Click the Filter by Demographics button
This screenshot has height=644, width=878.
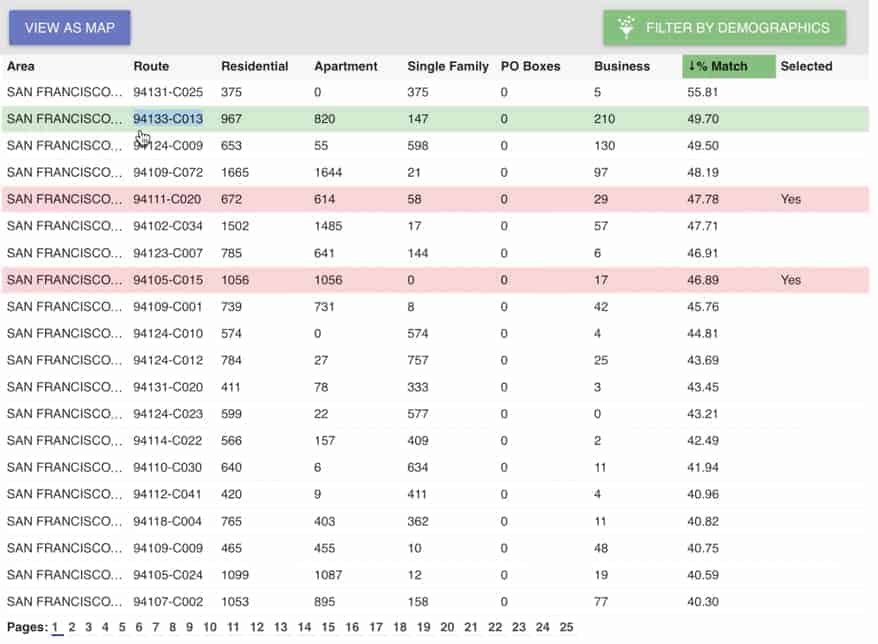tap(724, 27)
